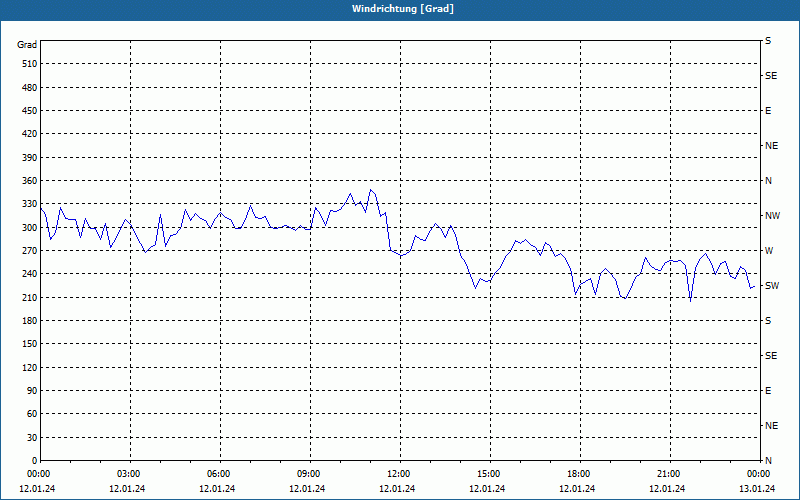Select the 12.01.24 date under 12:00
Viewport: 800px width, 500px height.
tap(397, 489)
